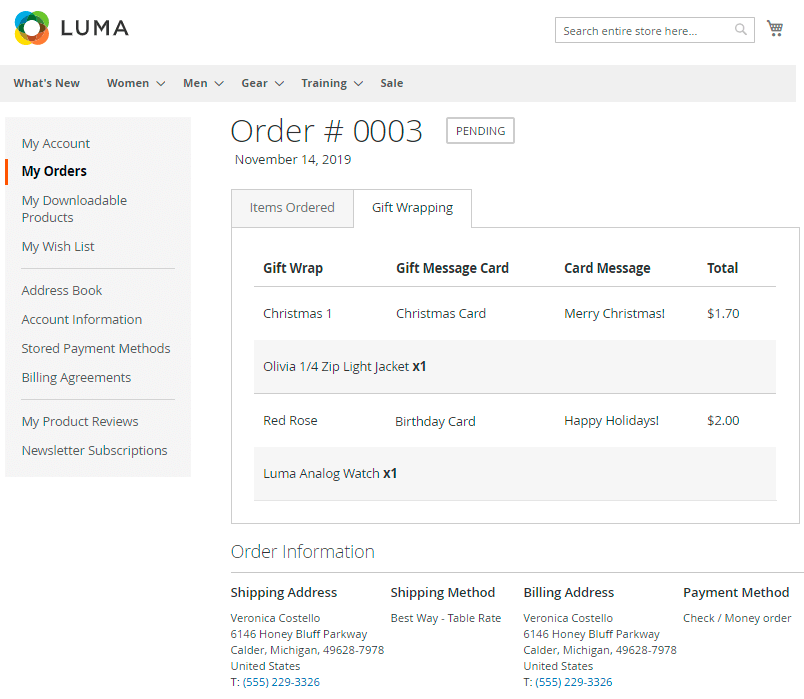The height and width of the screenshot is (699, 804).
Task: Open My Wish List link
Action: click(58, 246)
